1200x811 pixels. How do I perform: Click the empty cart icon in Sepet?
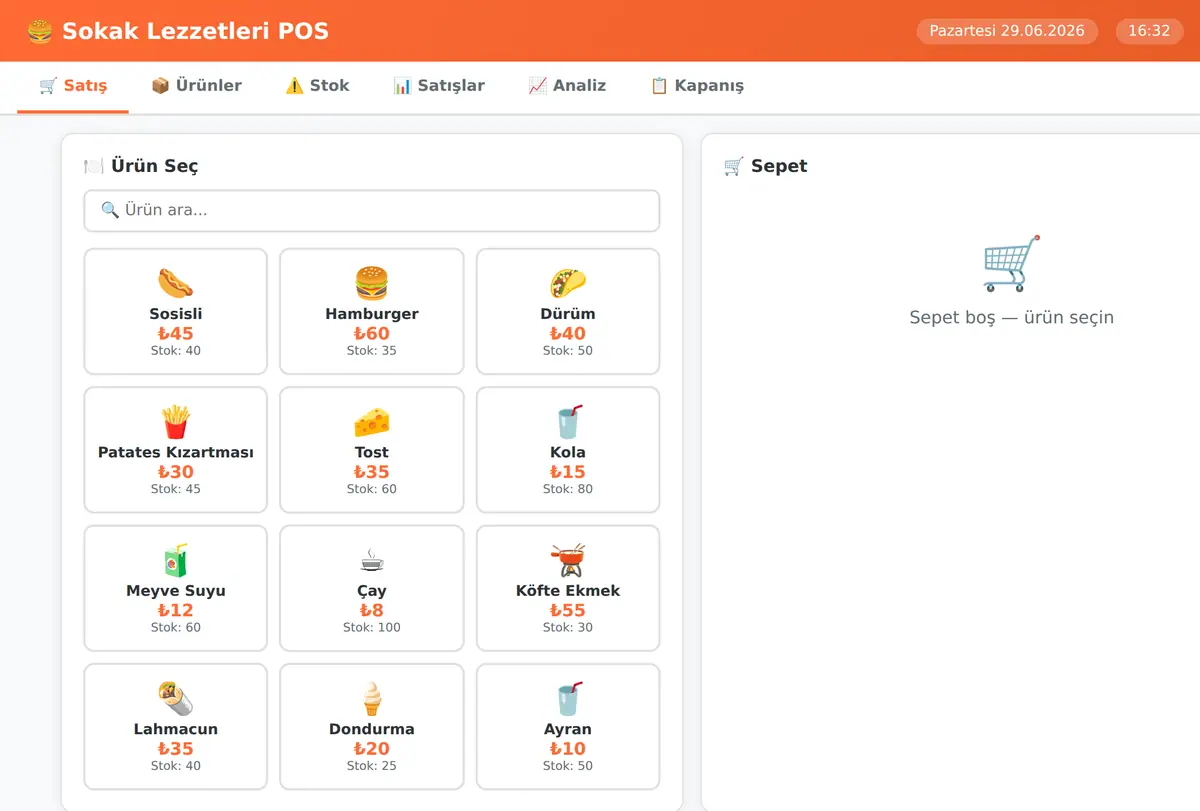[1011, 264]
